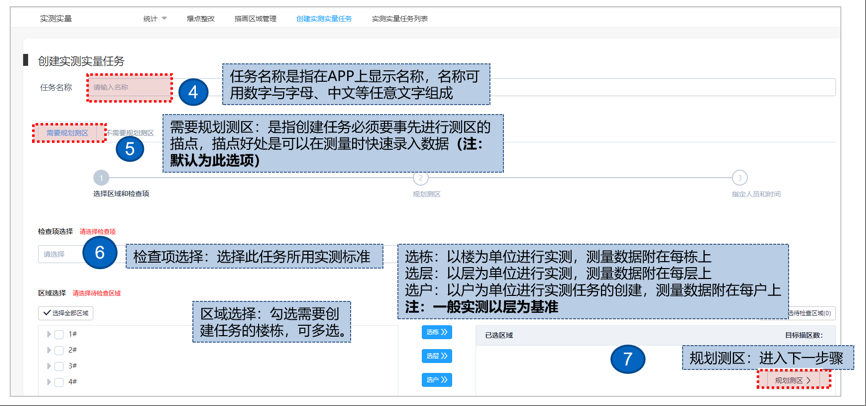Select the 创建实测实量任务 menu item

pos(324,19)
